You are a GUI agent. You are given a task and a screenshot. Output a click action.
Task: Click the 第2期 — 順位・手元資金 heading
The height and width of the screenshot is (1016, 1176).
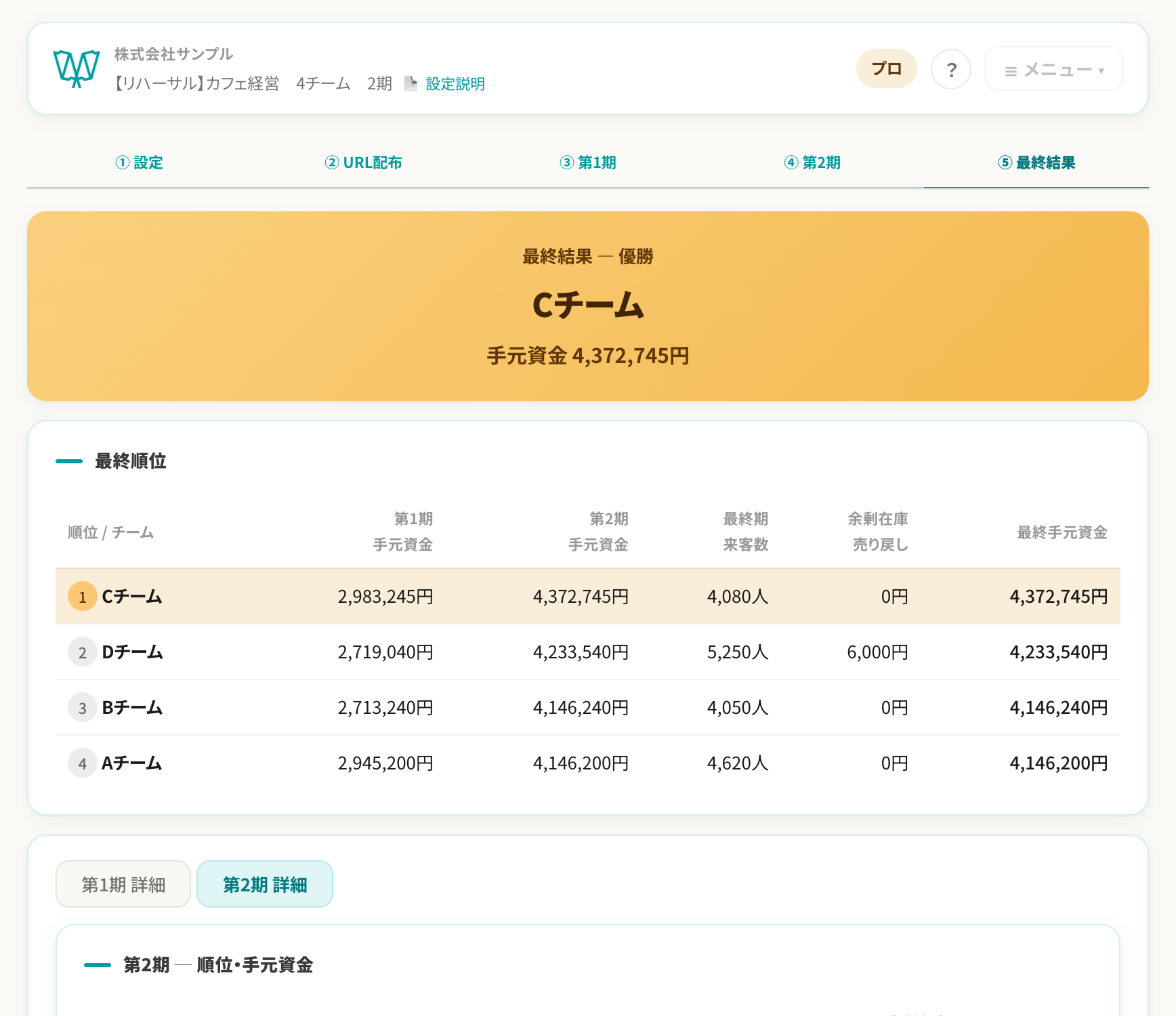click(218, 965)
